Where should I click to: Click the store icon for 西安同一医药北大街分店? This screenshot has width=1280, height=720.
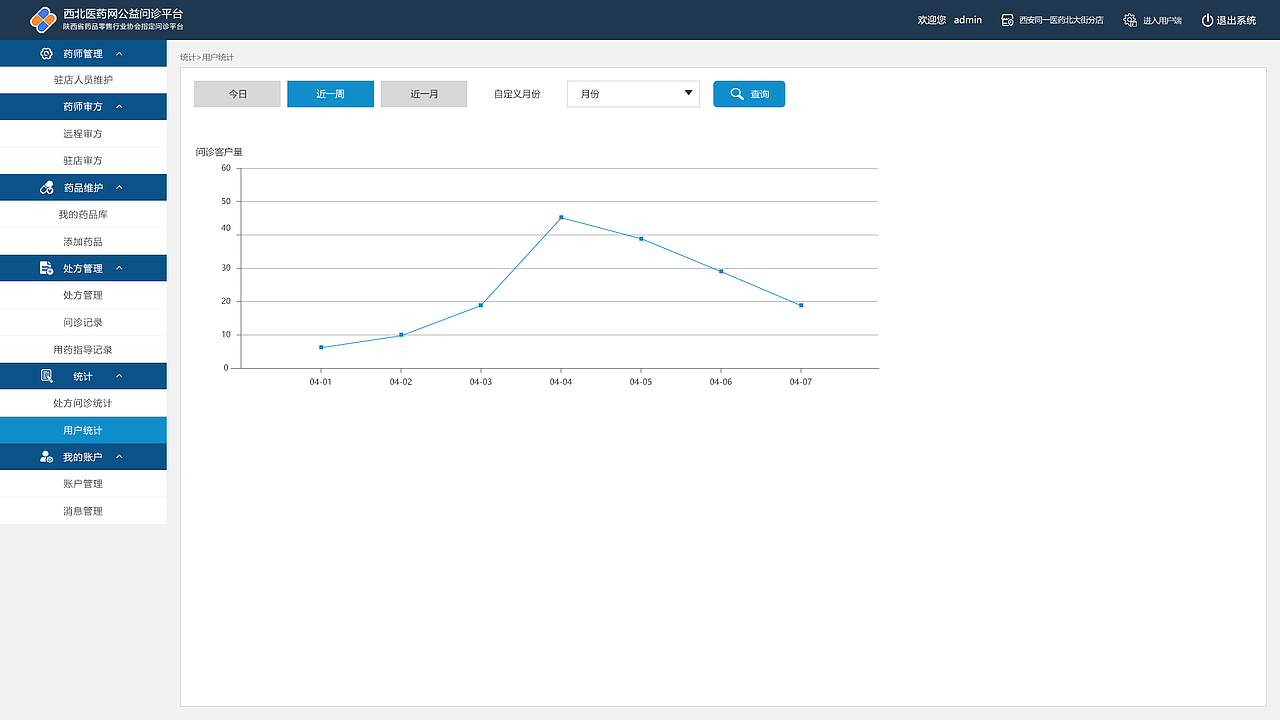pos(1008,20)
